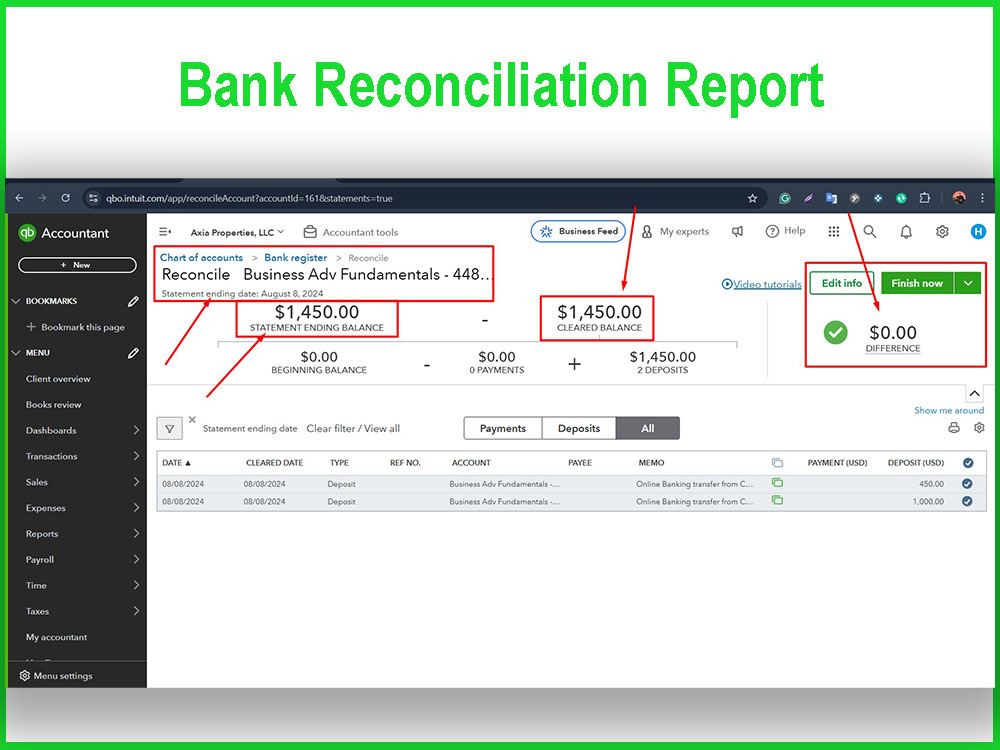The width and height of the screenshot is (1000, 750).
Task: Uncheck the cleared mark for 450.00 deposit
Action: coord(967,483)
